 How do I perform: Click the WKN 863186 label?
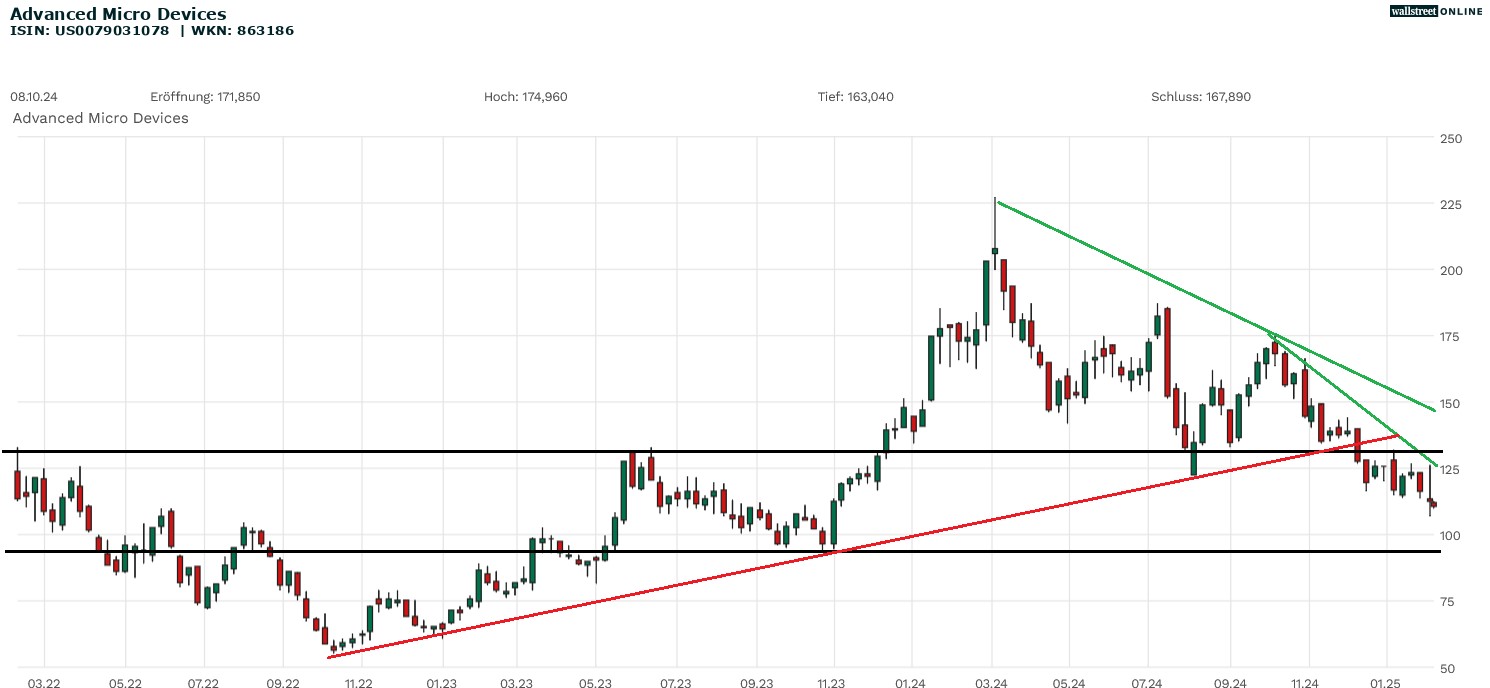click(x=245, y=30)
